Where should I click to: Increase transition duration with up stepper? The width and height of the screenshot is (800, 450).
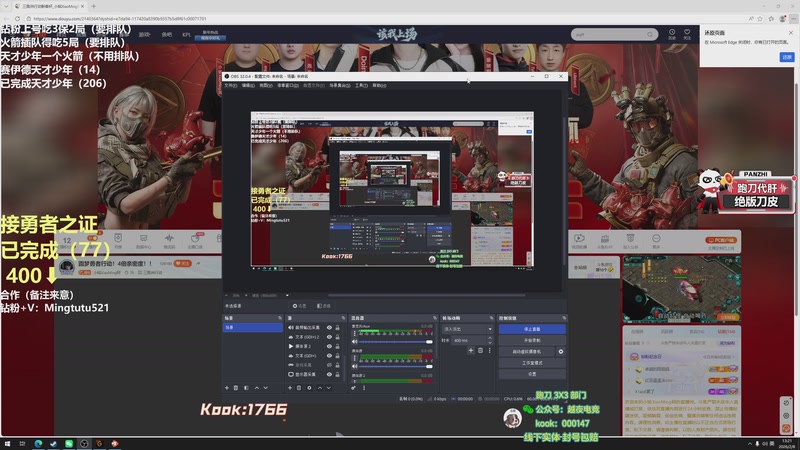pos(490,338)
